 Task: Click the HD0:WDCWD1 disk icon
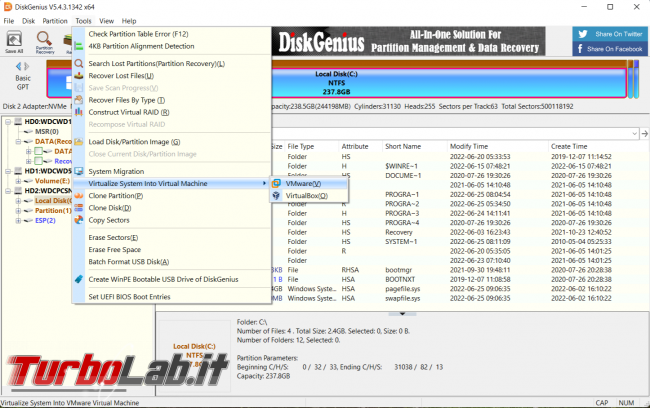(18, 122)
